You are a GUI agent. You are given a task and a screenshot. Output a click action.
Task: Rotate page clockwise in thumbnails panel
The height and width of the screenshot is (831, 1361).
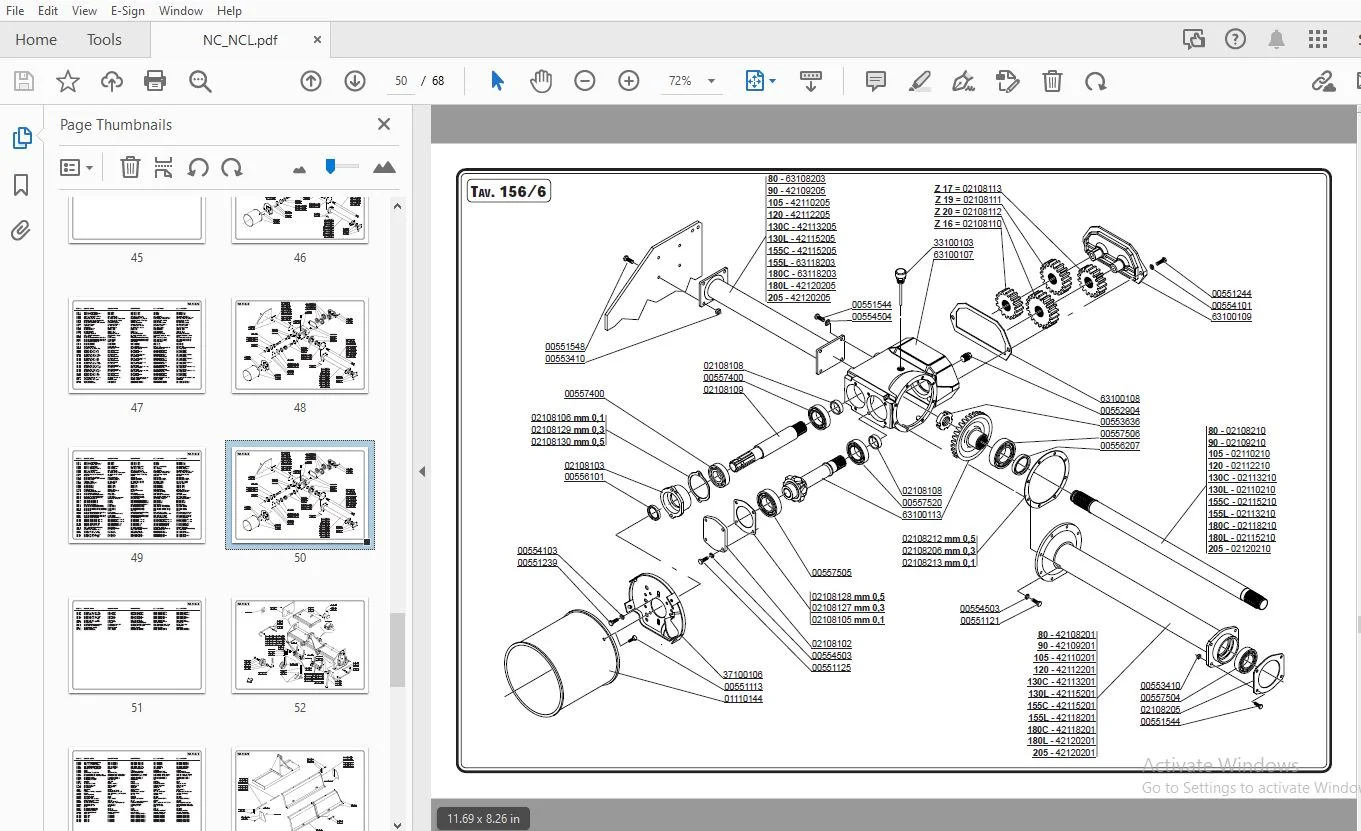click(x=232, y=168)
